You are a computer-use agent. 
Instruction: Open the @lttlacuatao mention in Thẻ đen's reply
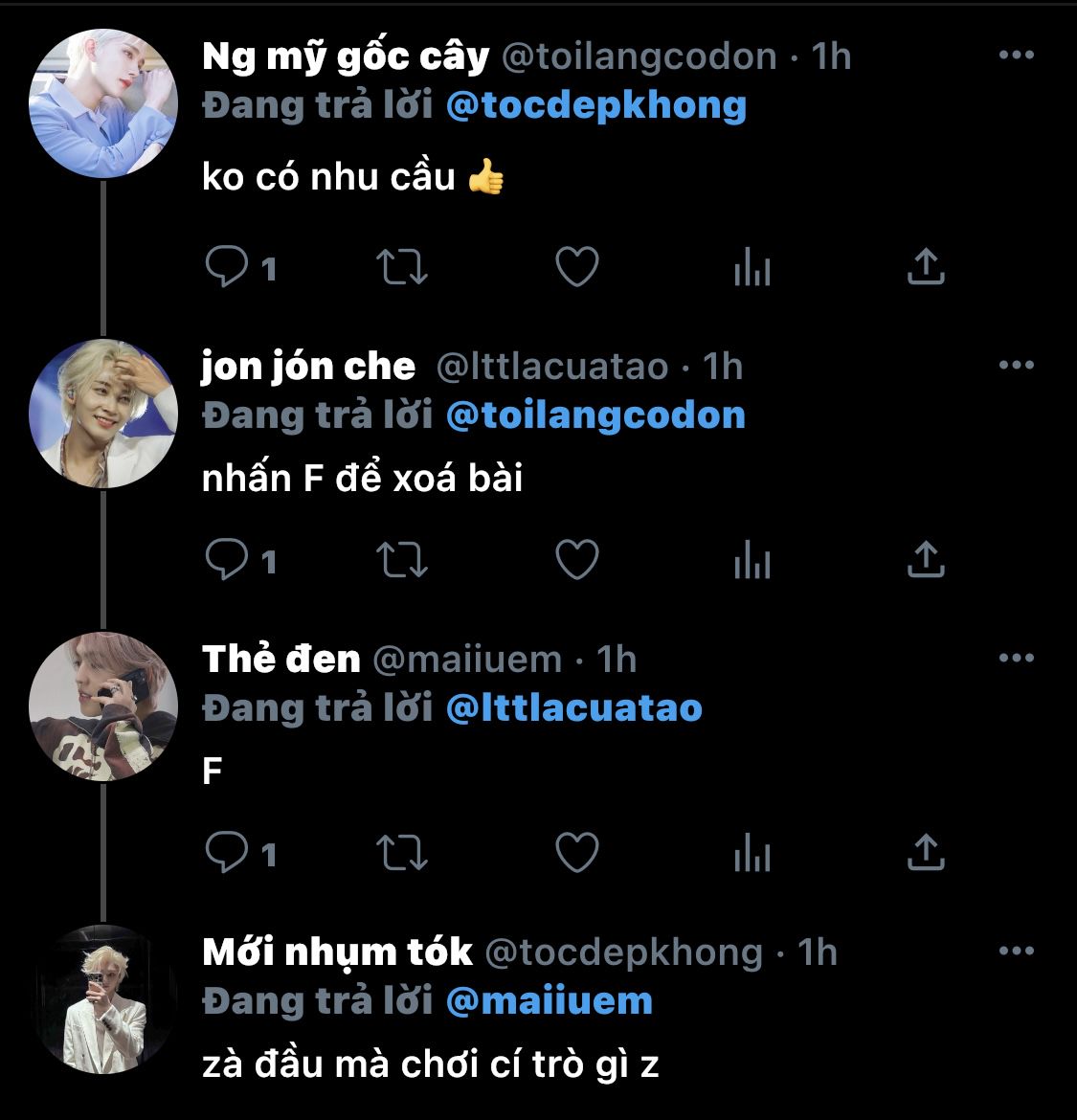[x=574, y=708]
